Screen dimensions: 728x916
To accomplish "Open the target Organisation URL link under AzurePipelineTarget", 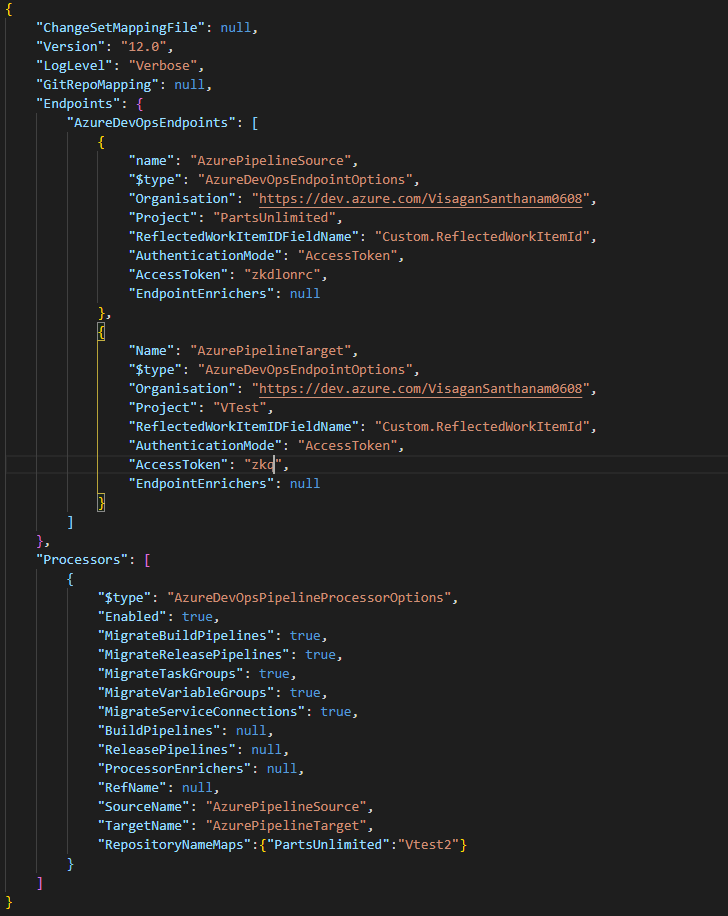I will coord(421,388).
